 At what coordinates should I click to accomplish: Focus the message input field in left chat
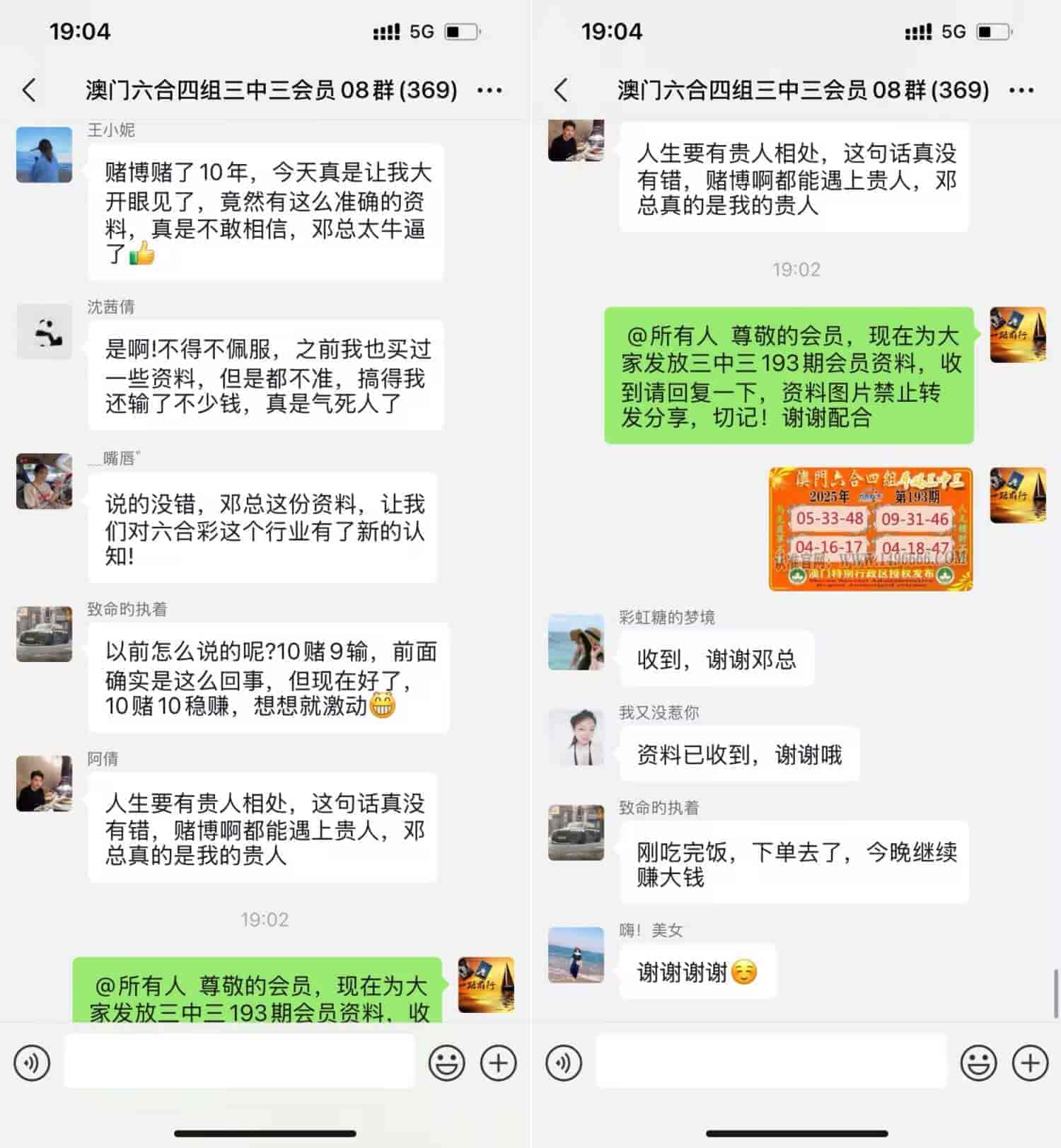point(239,1061)
